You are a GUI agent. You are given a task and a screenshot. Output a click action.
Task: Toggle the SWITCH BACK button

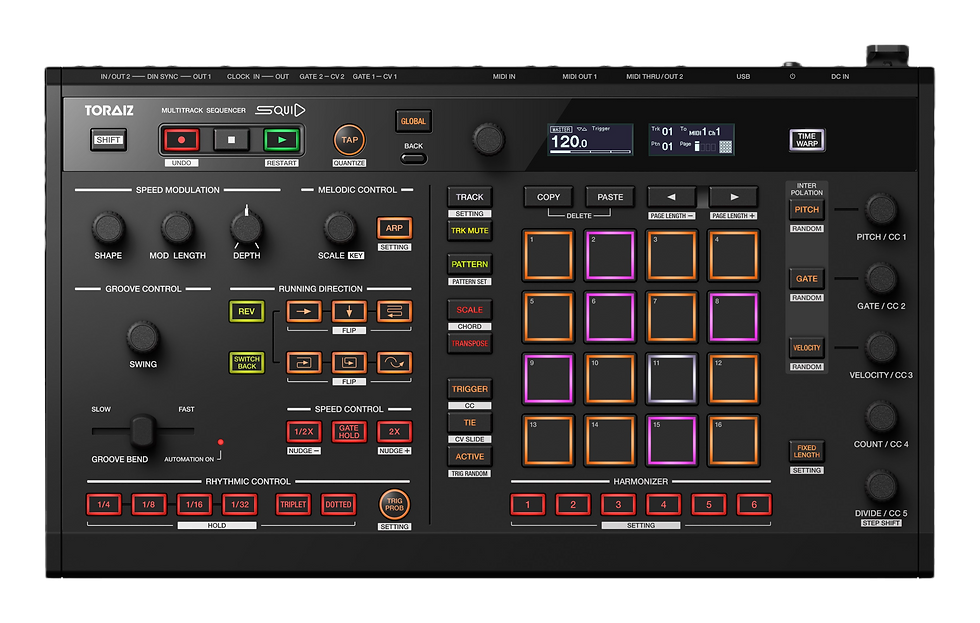(247, 362)
